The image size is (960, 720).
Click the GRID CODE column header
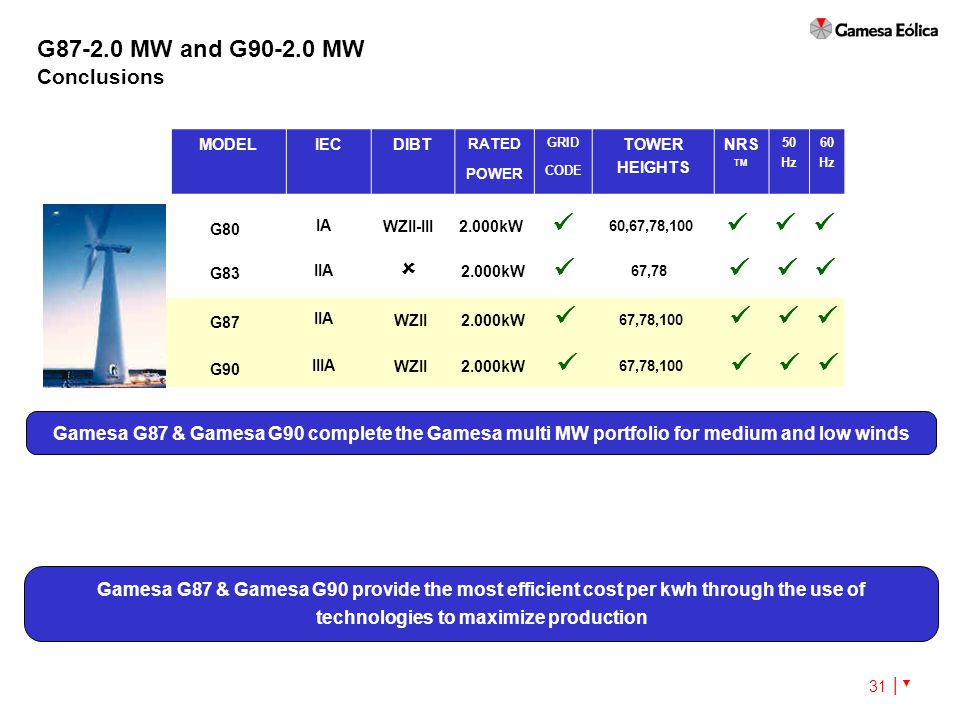click(563, 161)
